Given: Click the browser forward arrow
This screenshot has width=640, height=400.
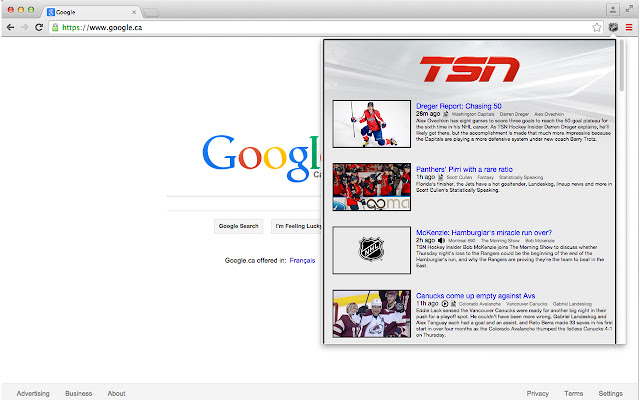Looking at the screenshot, I should [x=24, y=27].
